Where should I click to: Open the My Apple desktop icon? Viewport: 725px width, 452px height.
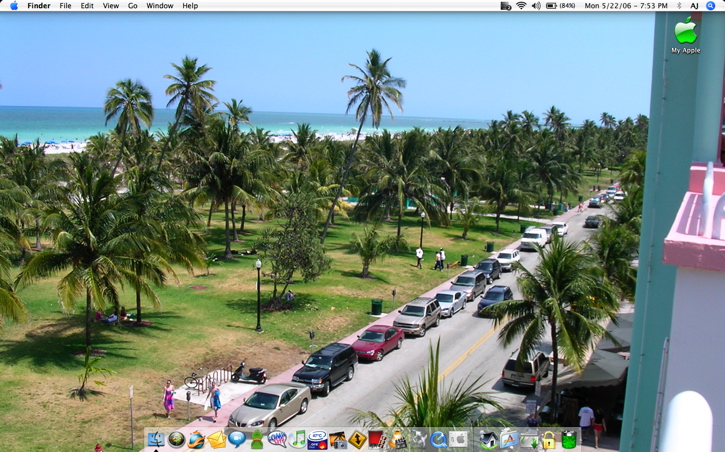click(x=686, y=36)
